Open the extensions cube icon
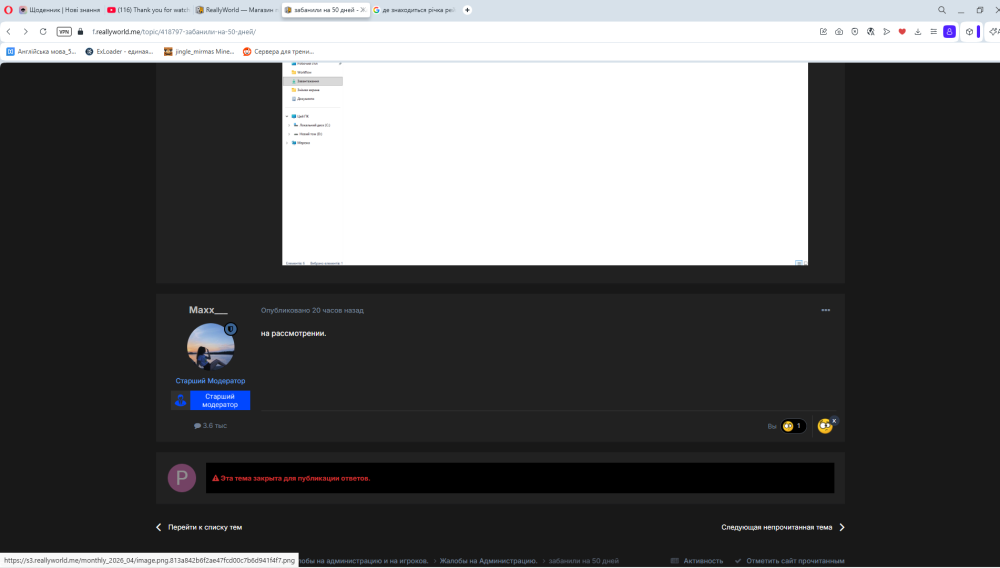Viewport: 1000px width, 568px height. click(969, 31)
